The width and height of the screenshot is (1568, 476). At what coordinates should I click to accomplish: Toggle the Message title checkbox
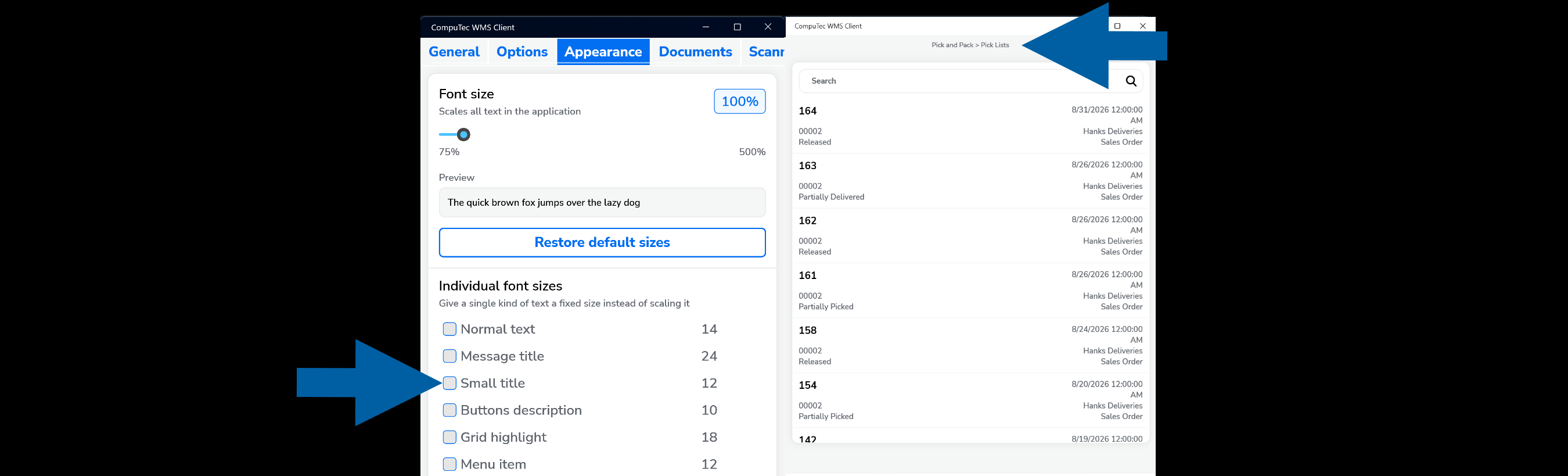[x=450, y=356]
